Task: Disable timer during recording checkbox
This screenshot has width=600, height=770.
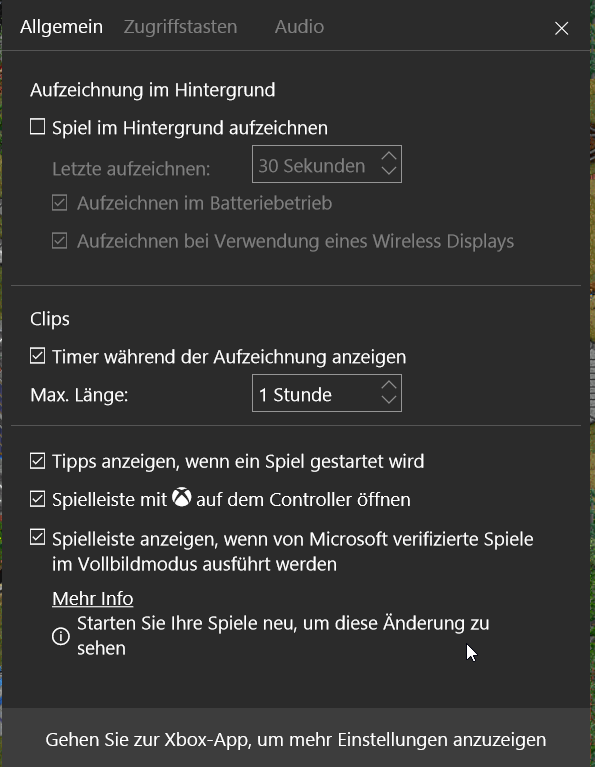Action: click(x=38, y=356)
